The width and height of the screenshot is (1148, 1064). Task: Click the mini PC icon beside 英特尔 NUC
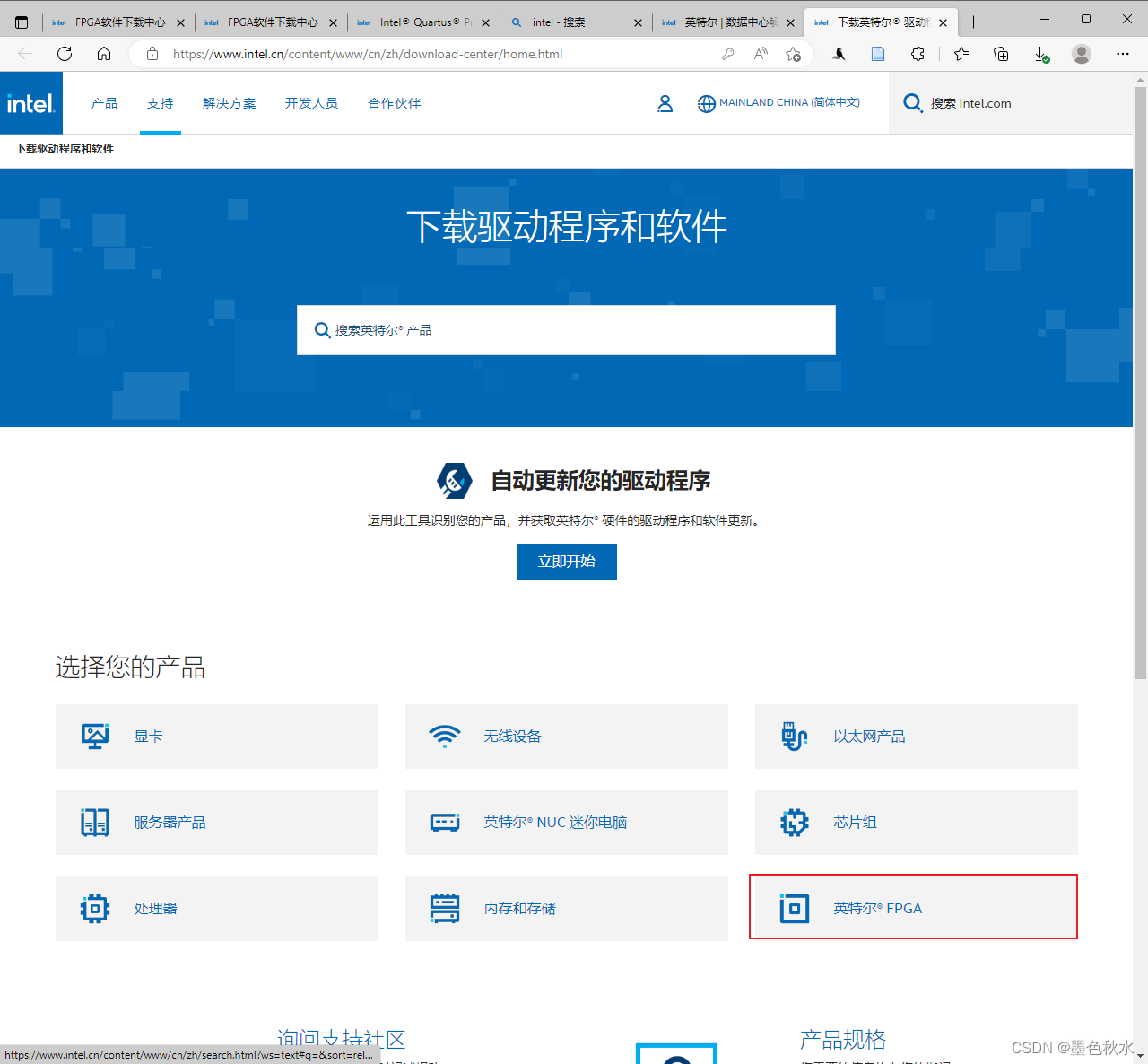(x=445, y=822)
